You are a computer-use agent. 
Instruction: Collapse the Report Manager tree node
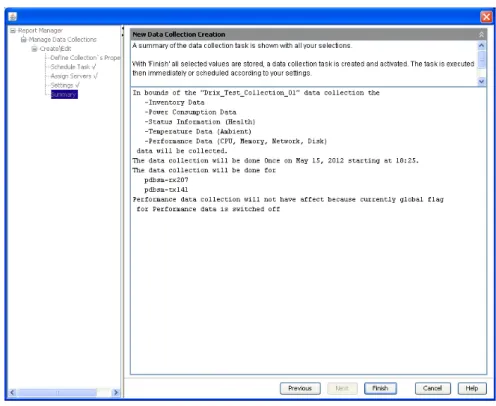(13, 31)
